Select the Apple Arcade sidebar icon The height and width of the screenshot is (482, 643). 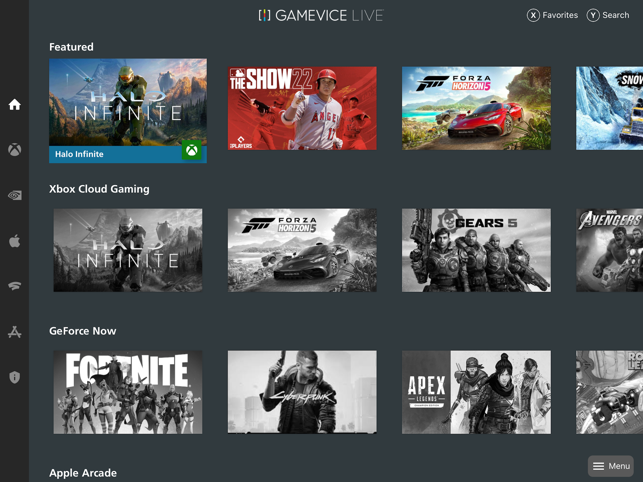pyautogui.click(x=15, y=241)
